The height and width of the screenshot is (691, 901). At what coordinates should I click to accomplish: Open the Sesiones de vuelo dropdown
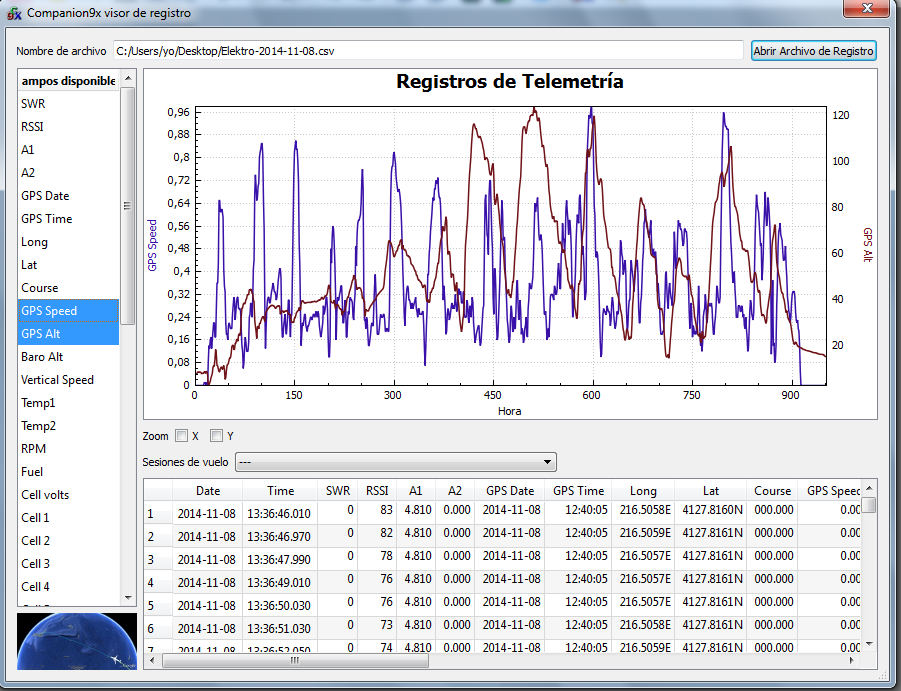click(395, 462)
